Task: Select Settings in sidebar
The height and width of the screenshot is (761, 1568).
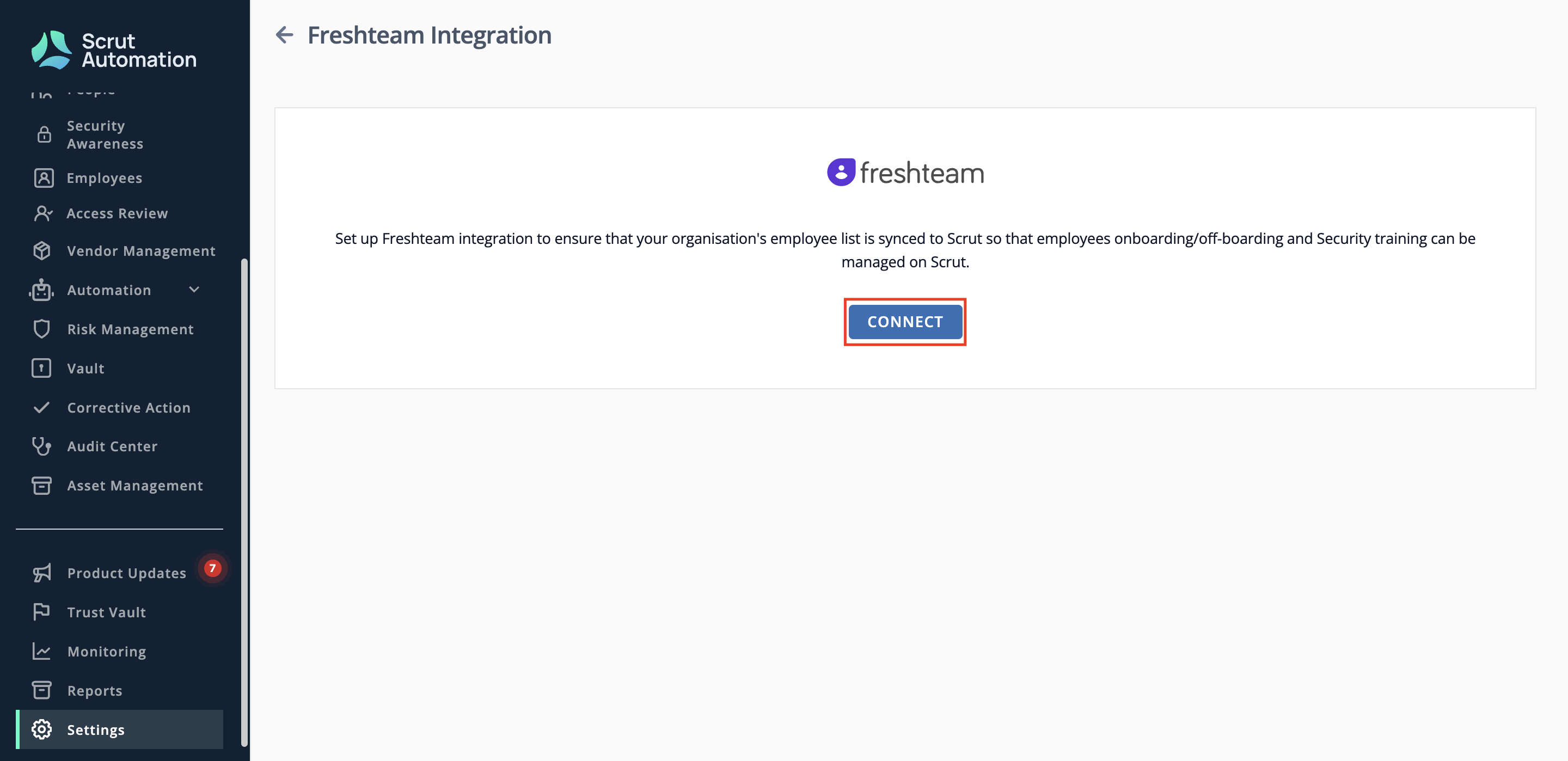Action: (119, 729)
